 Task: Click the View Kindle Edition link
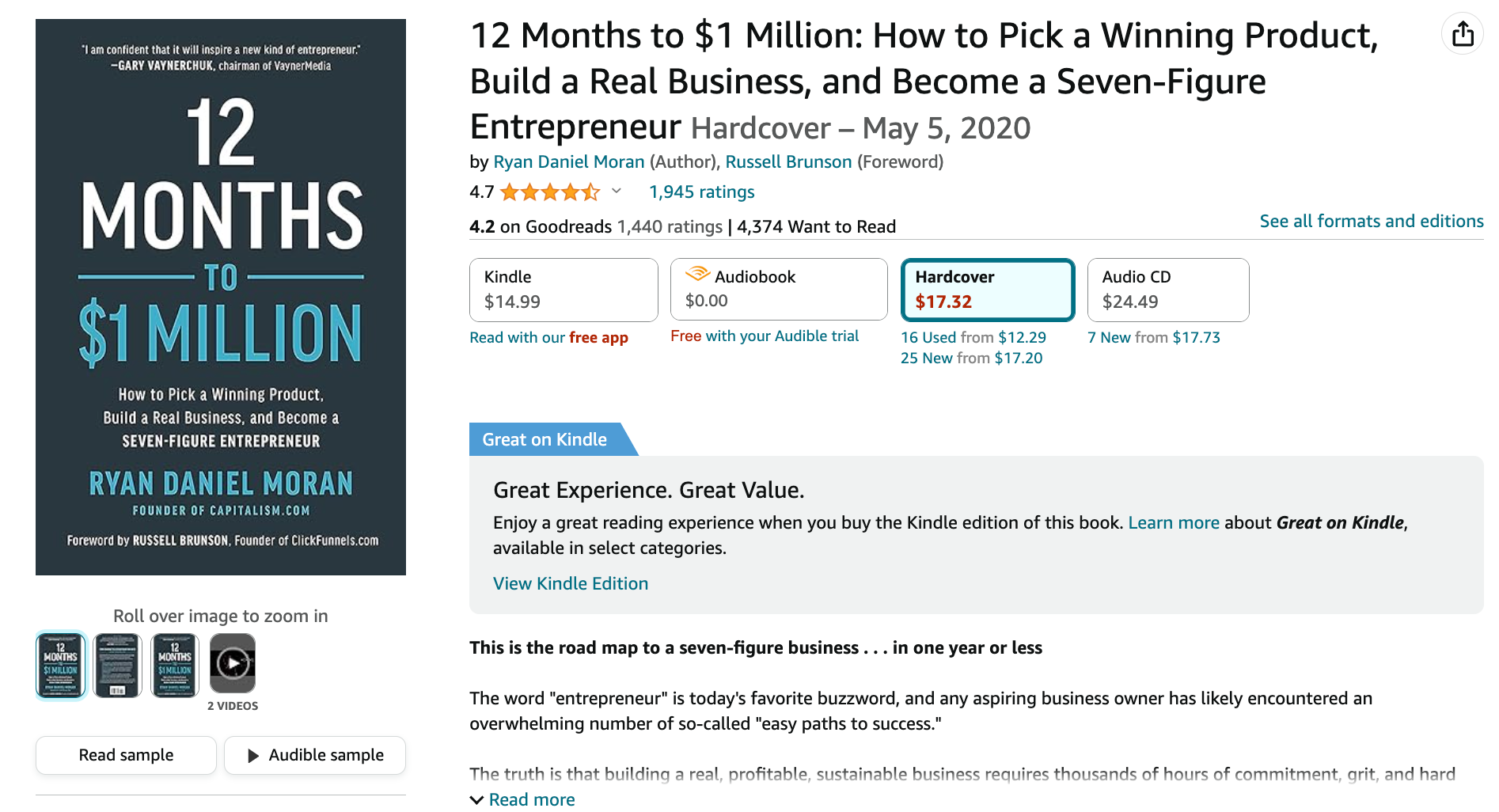click(571, 583)
